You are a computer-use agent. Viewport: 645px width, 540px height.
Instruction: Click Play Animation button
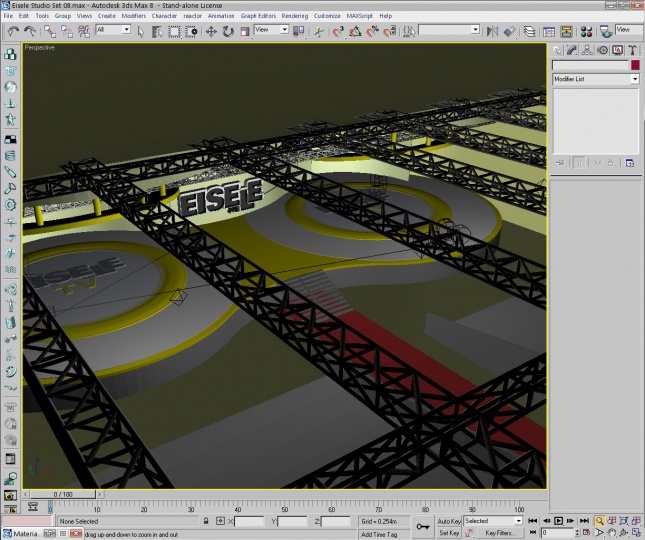558,521
